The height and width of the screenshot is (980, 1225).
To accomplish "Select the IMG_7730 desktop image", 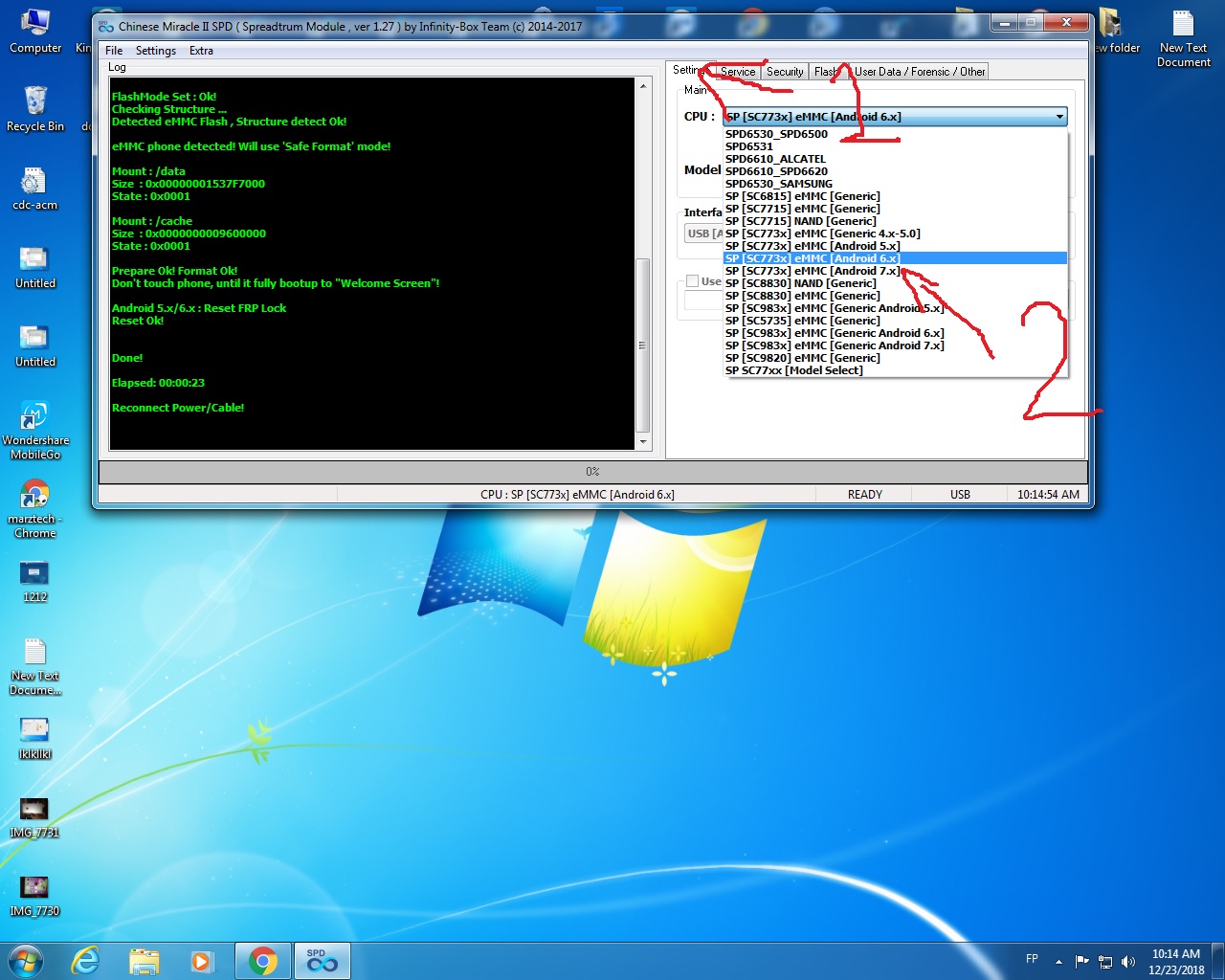I will [x=34, y=897].
